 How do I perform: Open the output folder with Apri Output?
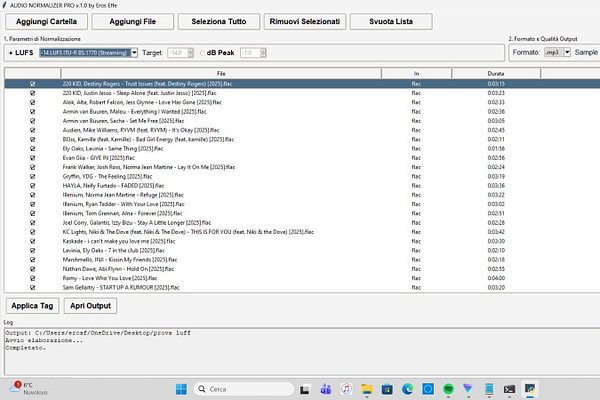90,306
